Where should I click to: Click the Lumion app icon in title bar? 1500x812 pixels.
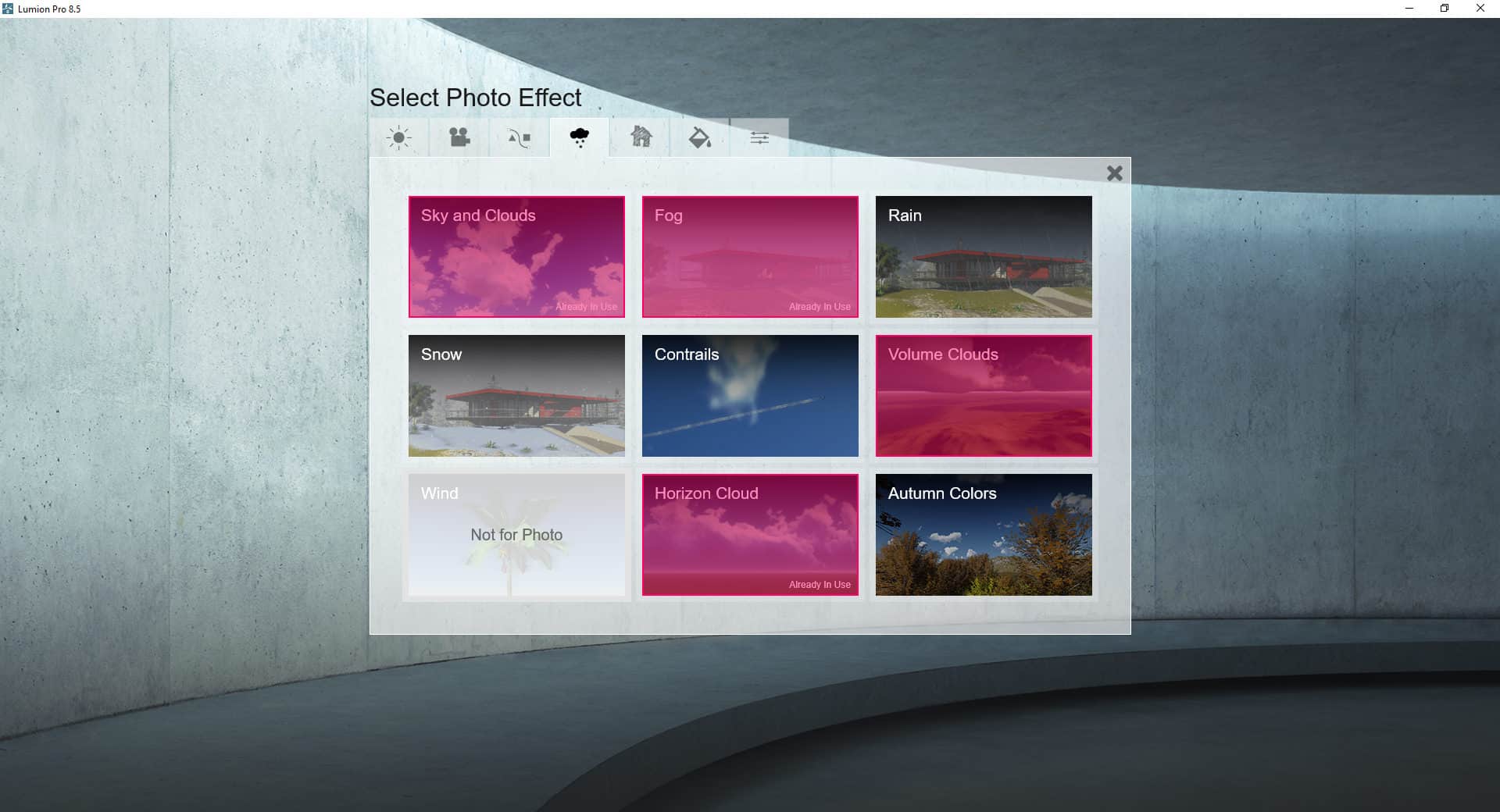pos(8,9)
